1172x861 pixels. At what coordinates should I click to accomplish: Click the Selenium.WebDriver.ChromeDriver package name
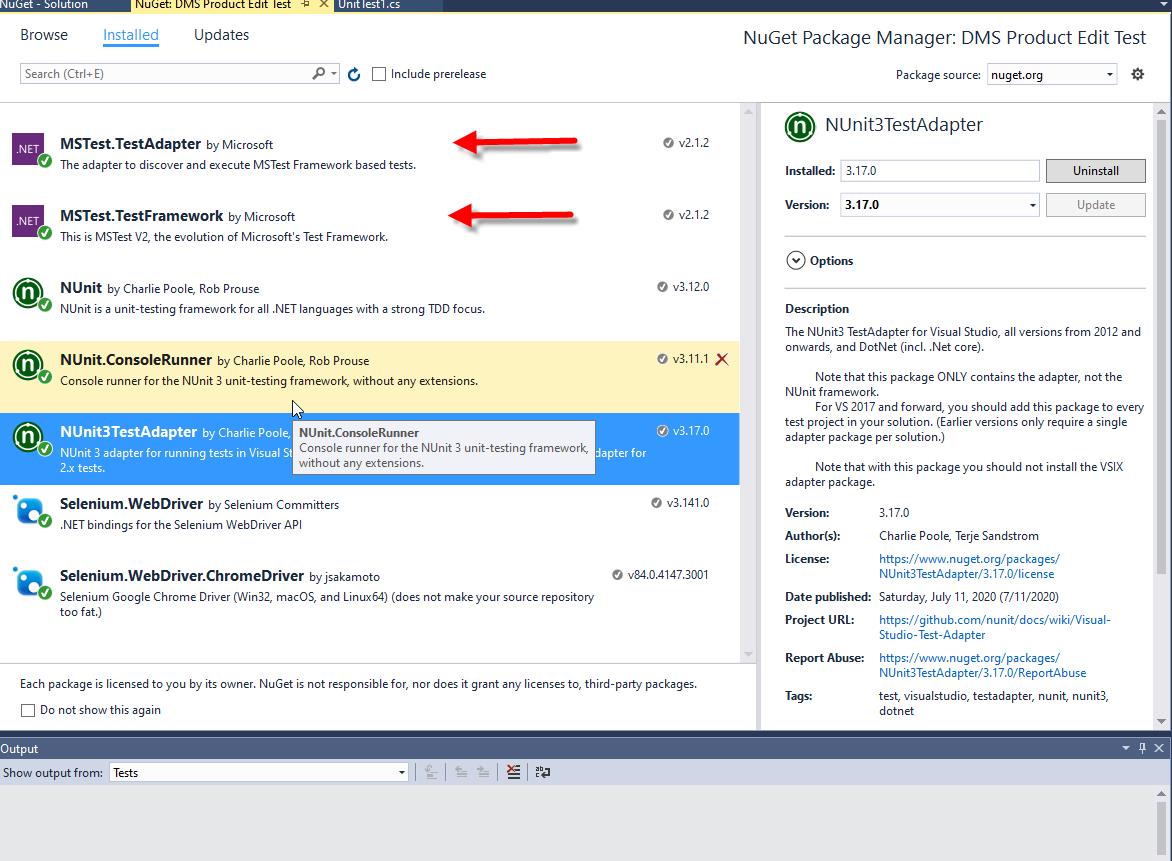[x=182, y=575]
